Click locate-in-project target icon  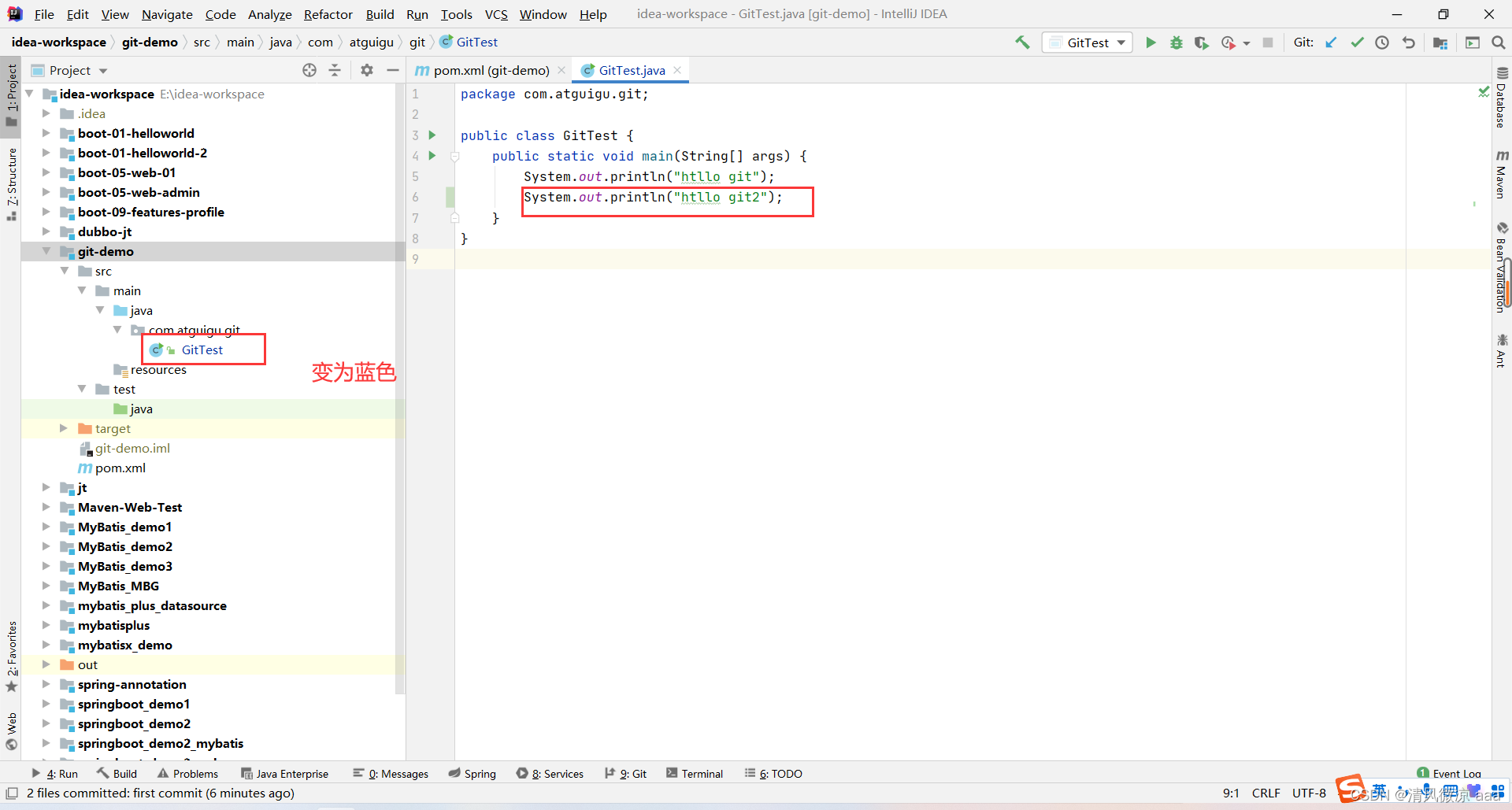[309, 70]
